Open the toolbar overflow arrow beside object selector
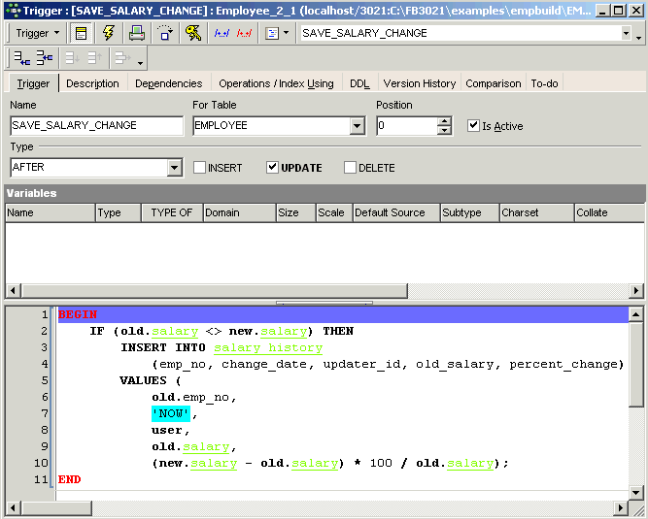 (639, 38)
